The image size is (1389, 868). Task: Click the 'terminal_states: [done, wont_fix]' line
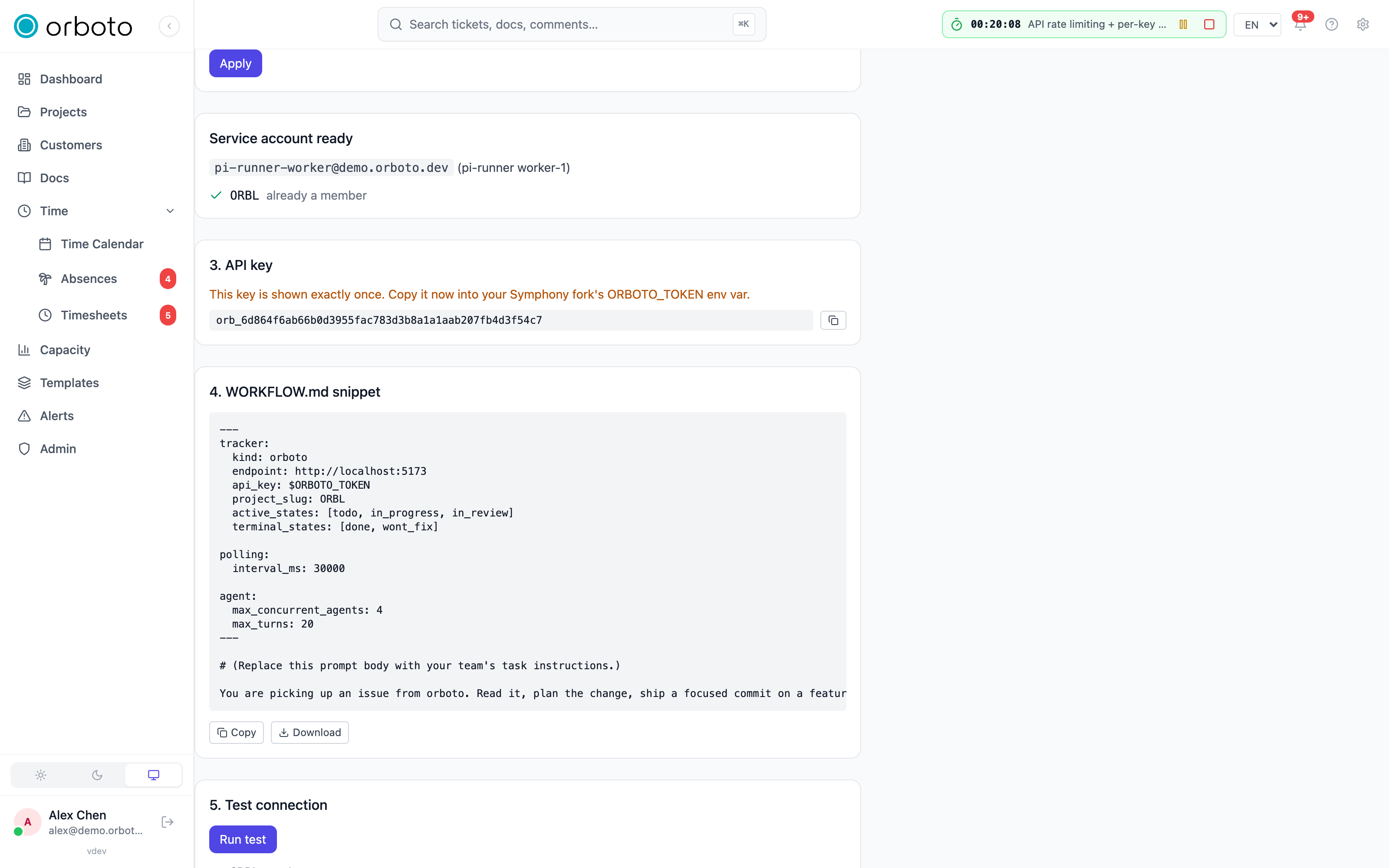[x=335, y=527]
